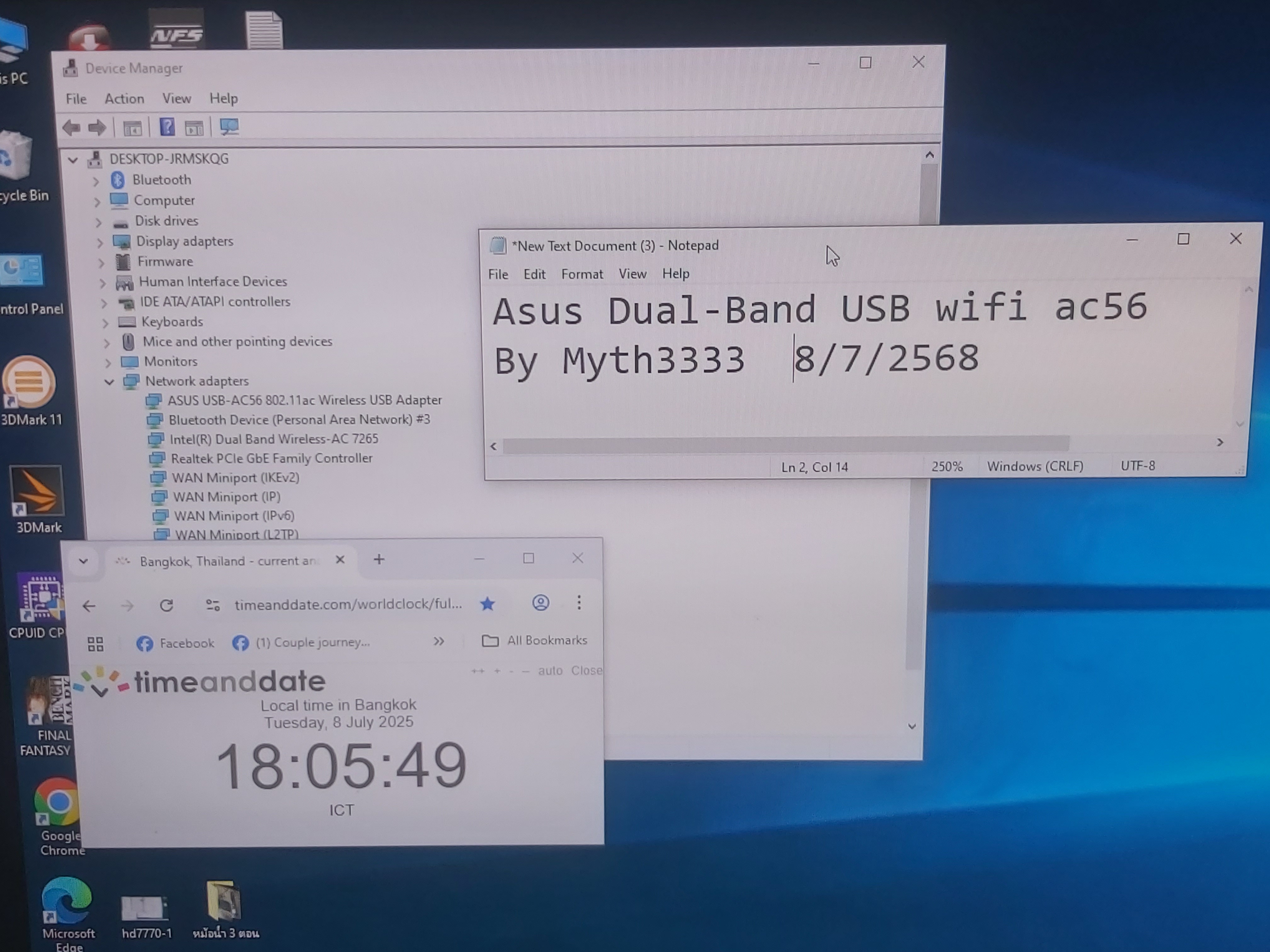Image resolution: width=1270 pixels, height=952 pixels.
Task: Click Notepad horizontal scrollbar right arrow
Action: (1220, 442)
